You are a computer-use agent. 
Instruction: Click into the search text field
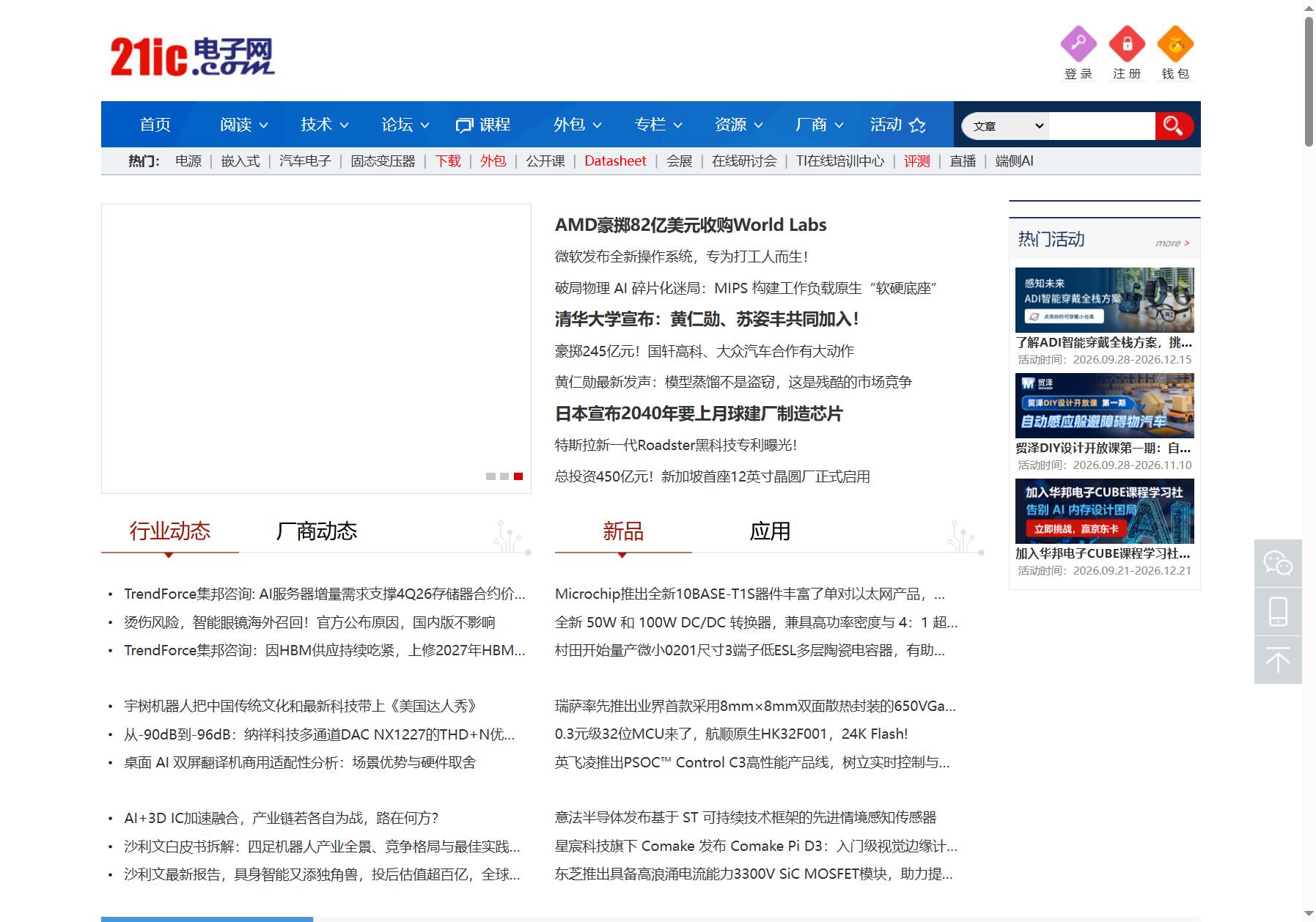(x=1102, y=126)
